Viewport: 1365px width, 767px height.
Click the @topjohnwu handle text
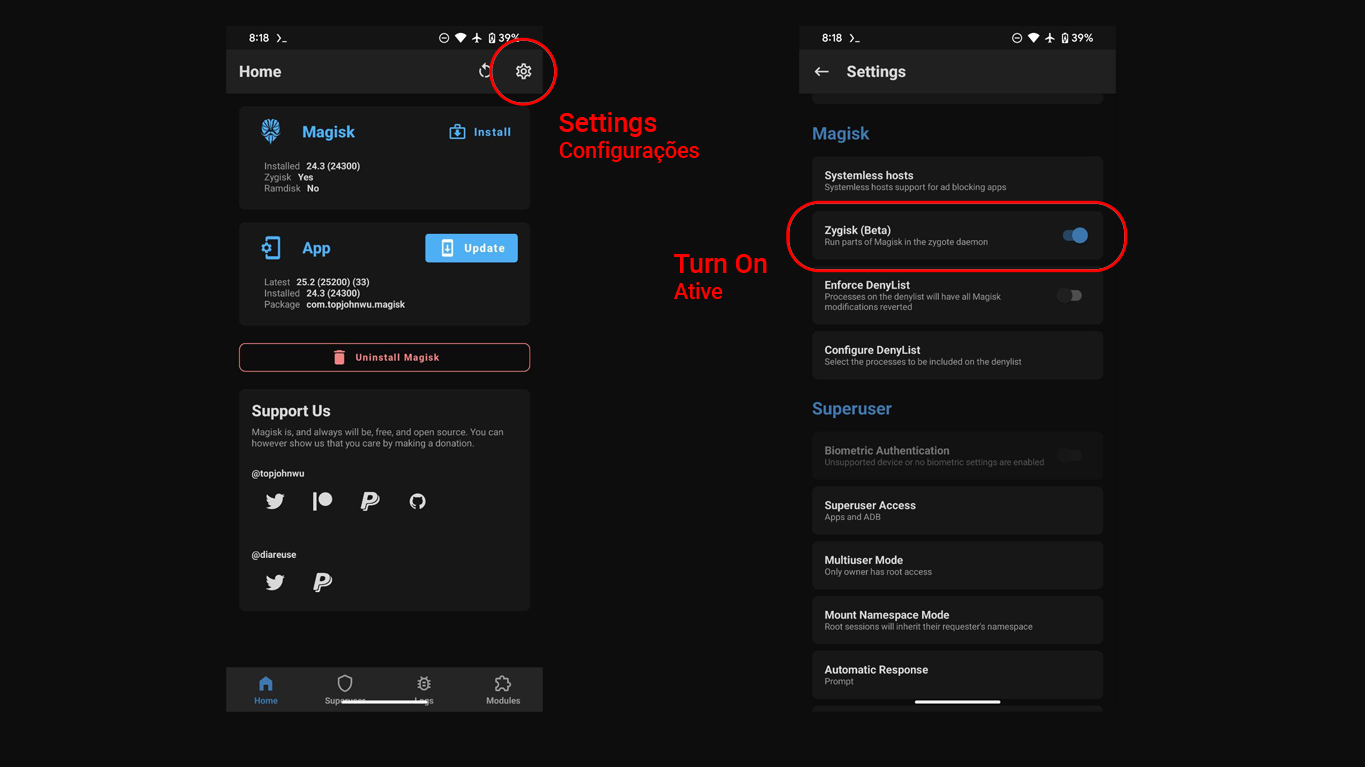click(x=278, y=473)
